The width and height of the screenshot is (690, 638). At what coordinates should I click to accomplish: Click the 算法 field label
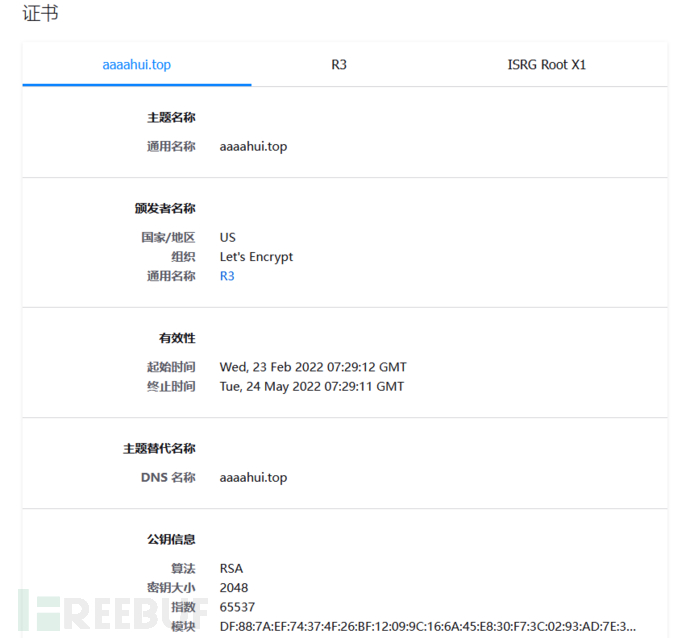coord(183,568)
